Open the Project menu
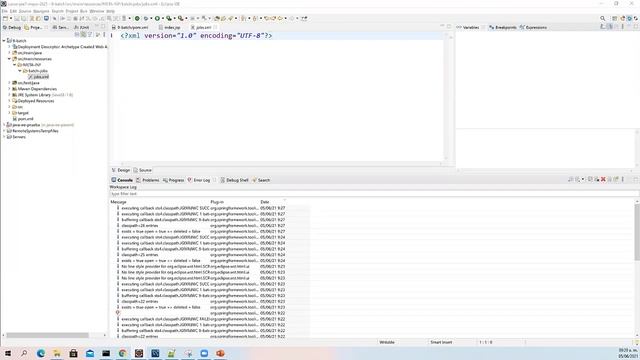 (x=71, y=11)
